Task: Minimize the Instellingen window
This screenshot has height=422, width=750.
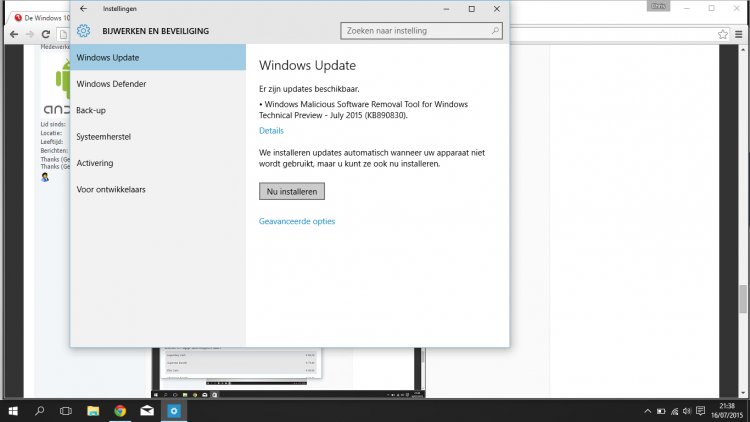Action: click(x=446, y=9)
